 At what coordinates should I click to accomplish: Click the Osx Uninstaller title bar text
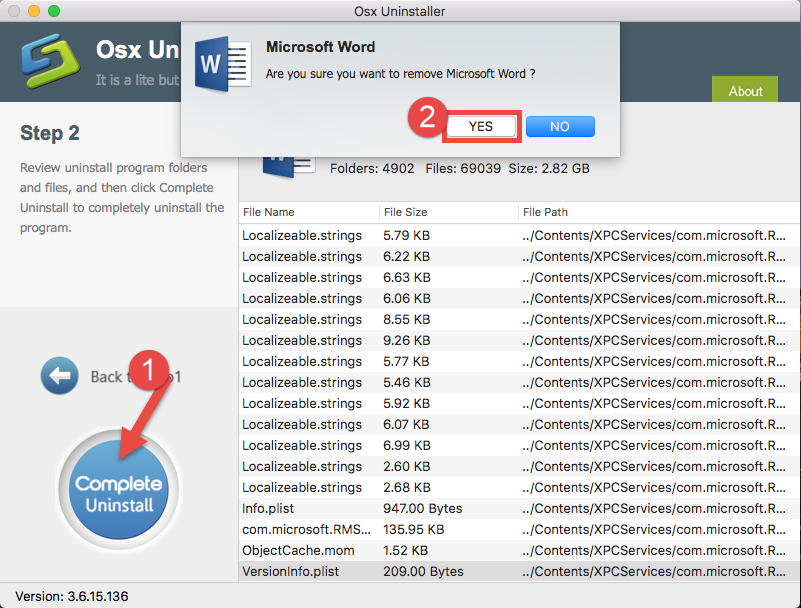pyautogui.click(x=400, y=11)
